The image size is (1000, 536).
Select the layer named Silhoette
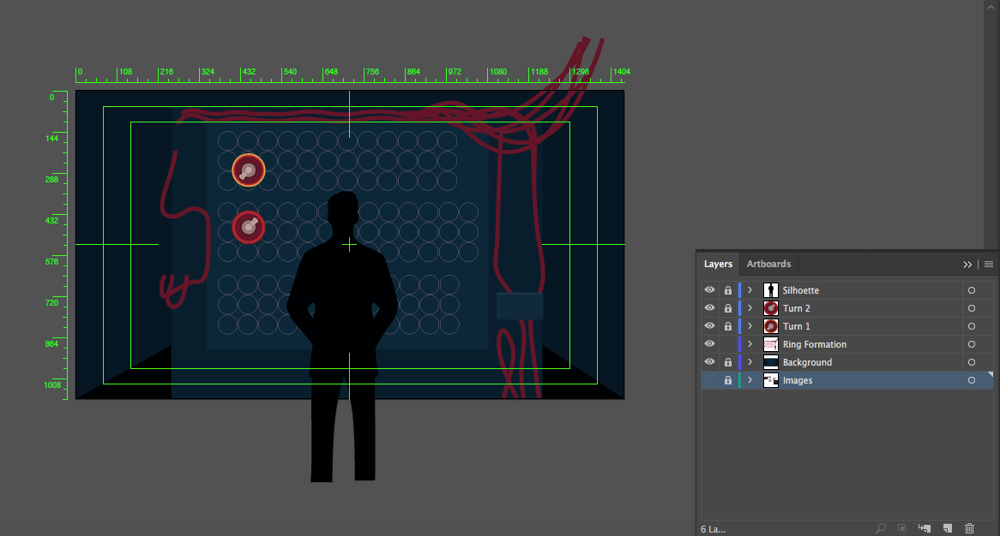[x=800, y=290]
